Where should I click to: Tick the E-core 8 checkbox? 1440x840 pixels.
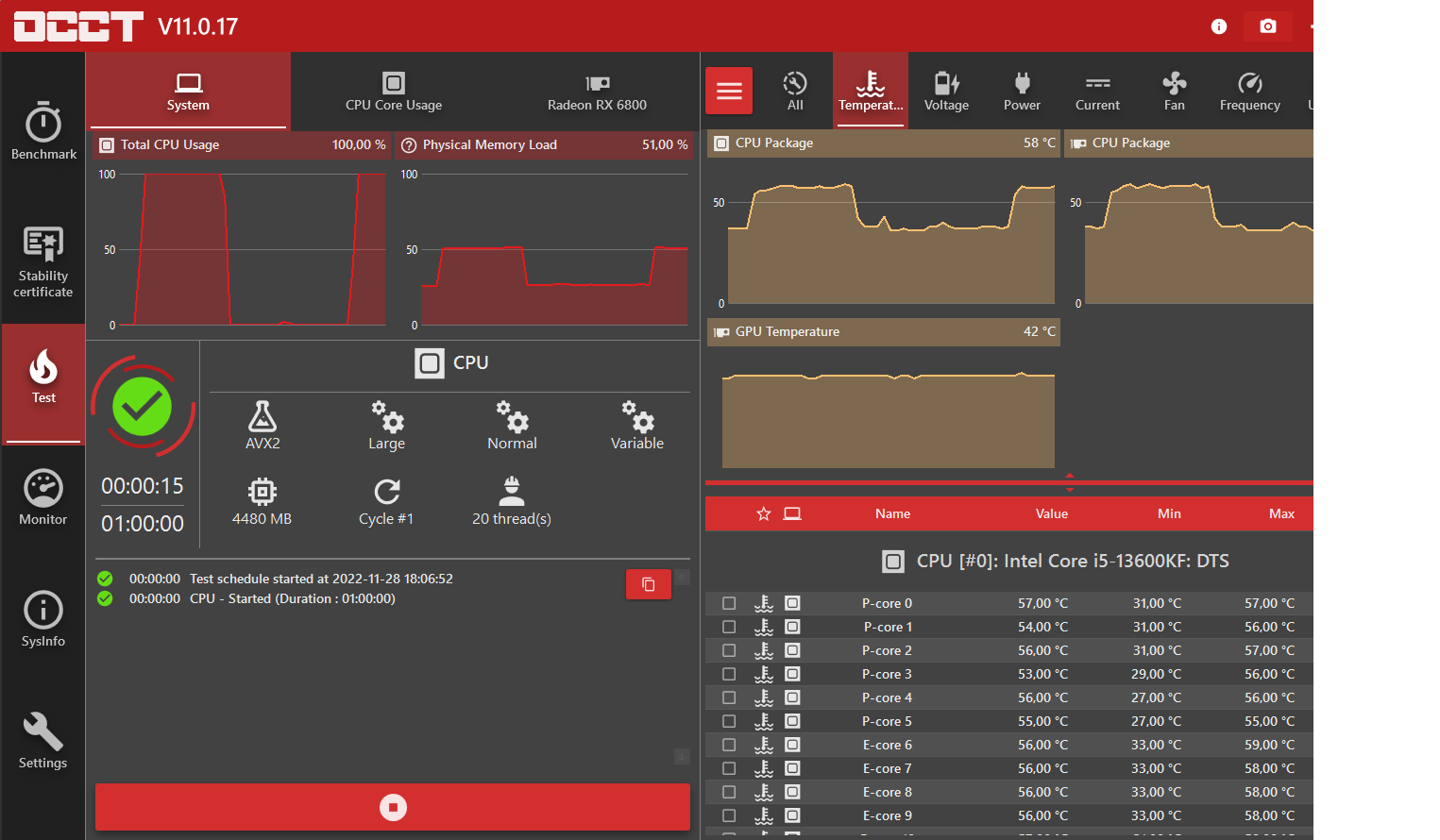729,792
